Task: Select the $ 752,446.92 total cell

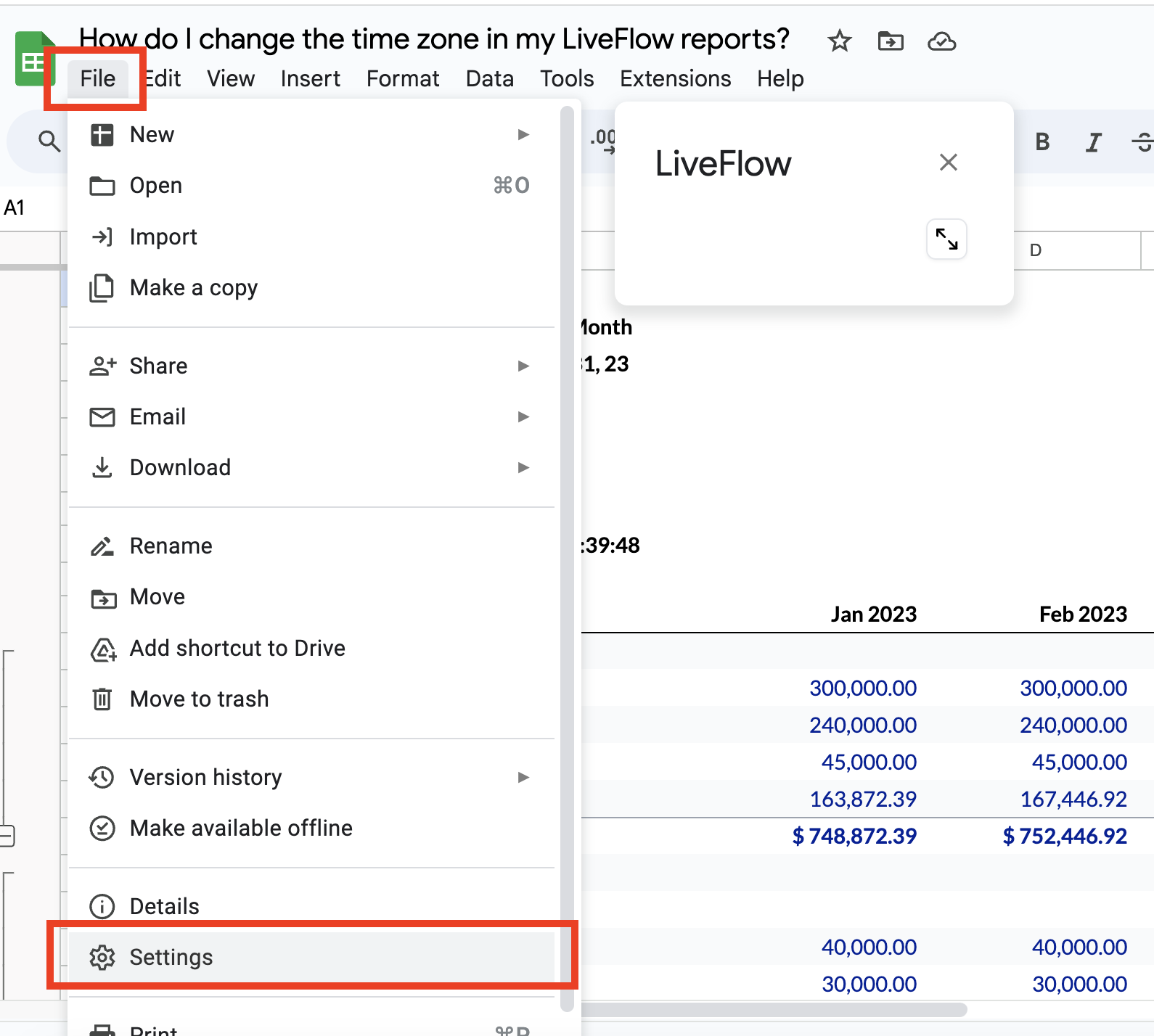Action: (x=1065, y=836)
